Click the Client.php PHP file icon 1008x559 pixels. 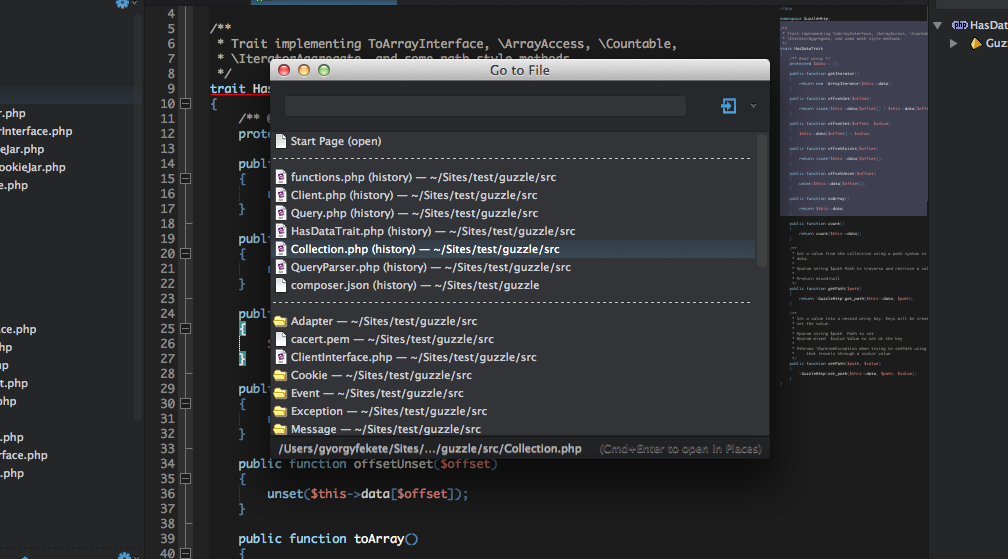tap(281, 195)
